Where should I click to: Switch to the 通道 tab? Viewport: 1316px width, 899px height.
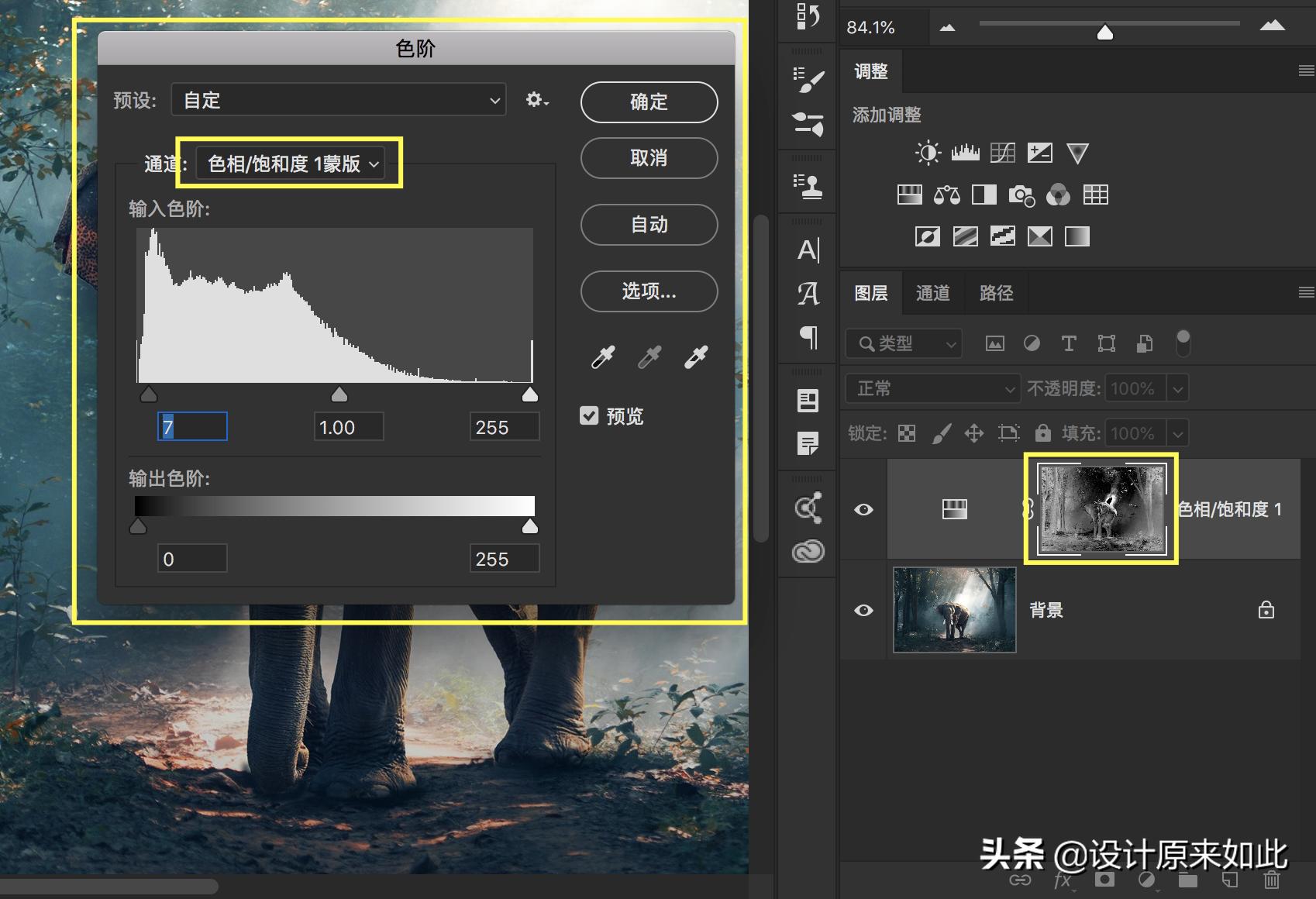932,292
